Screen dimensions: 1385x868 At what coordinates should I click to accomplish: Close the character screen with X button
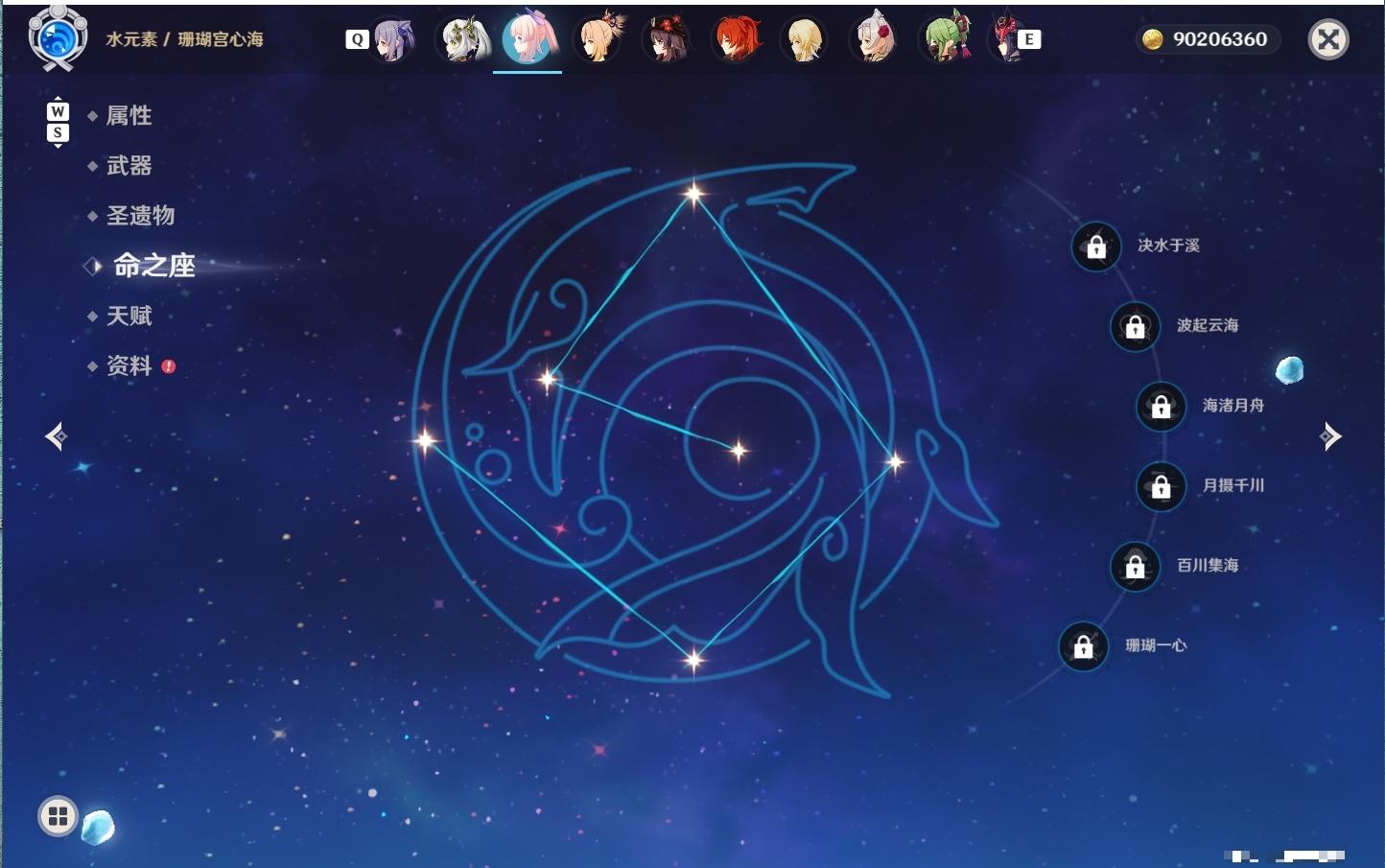click(x=1328, y=39)
